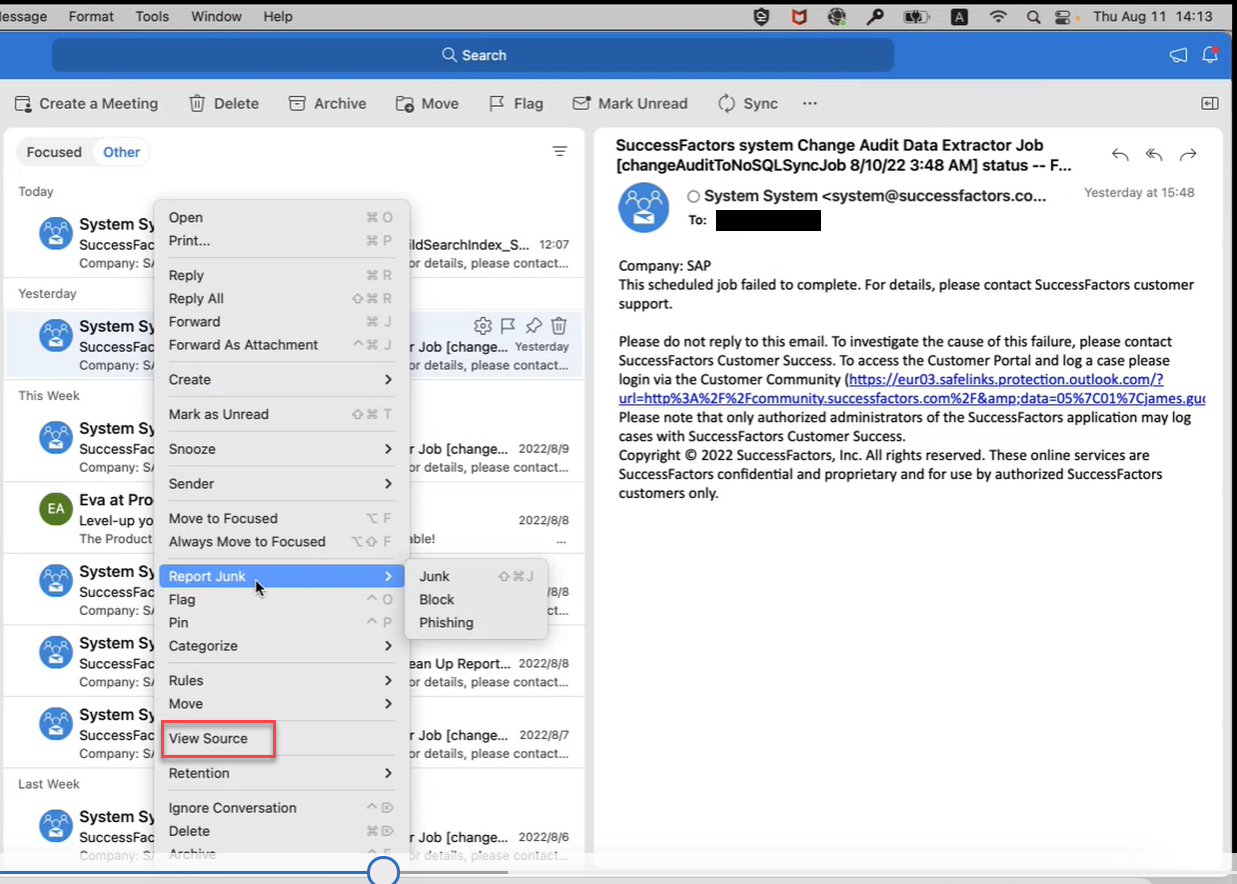Open the 2022/8/9 System message
The width and height of the screenshot is (1237, 884).
[294, 446]
